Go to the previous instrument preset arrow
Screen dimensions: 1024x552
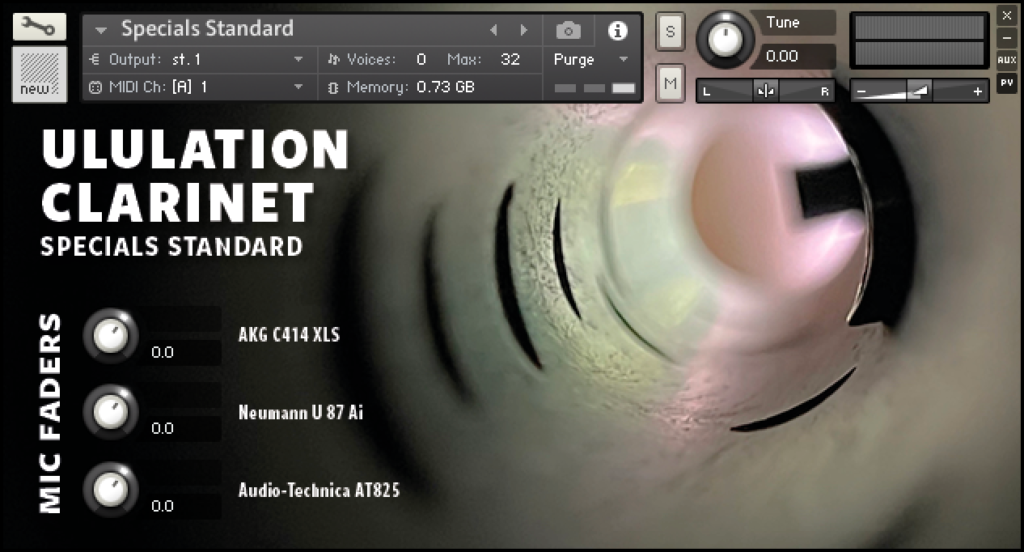pos(494,30)
